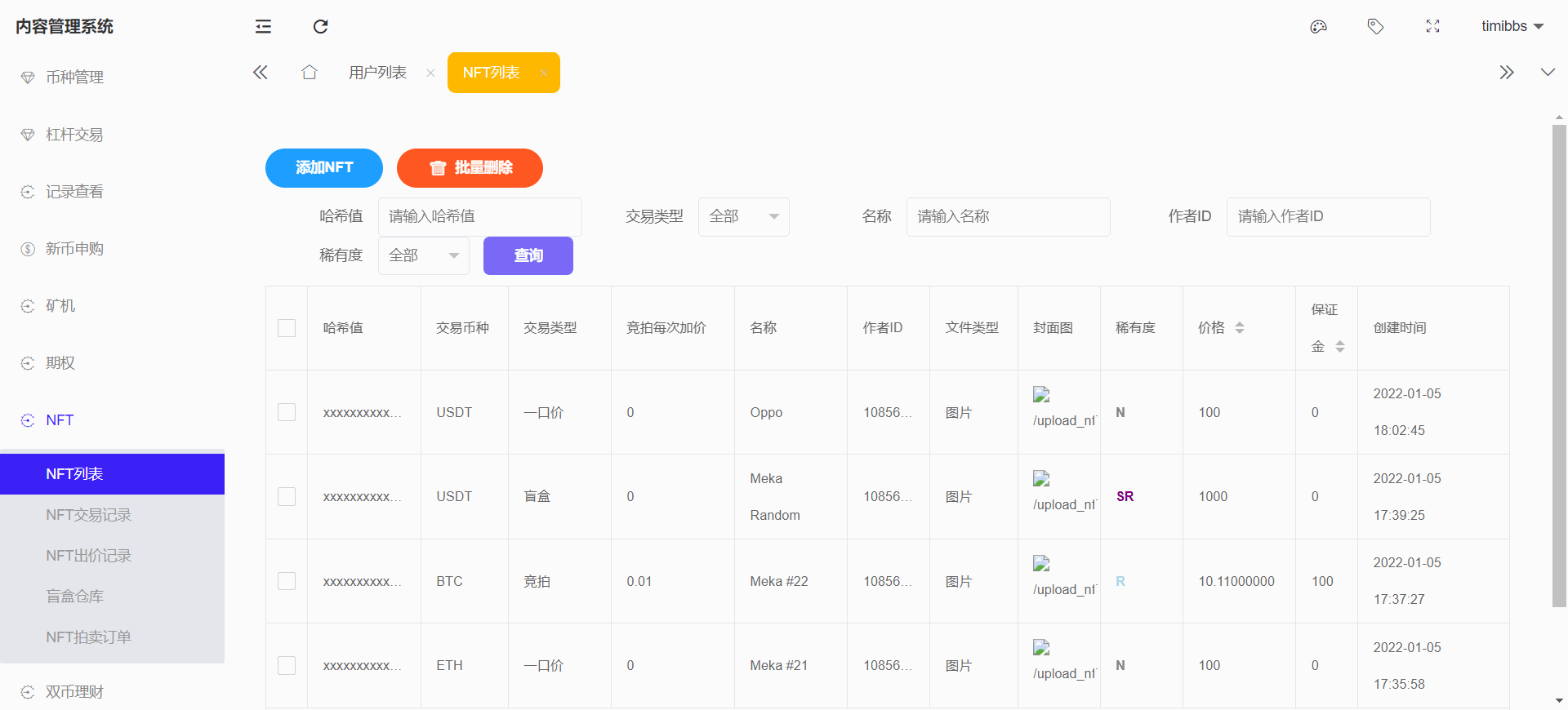Switch to 用户列表 tab
Viewport: 1568px width, 710px height.
pos(377,73)
